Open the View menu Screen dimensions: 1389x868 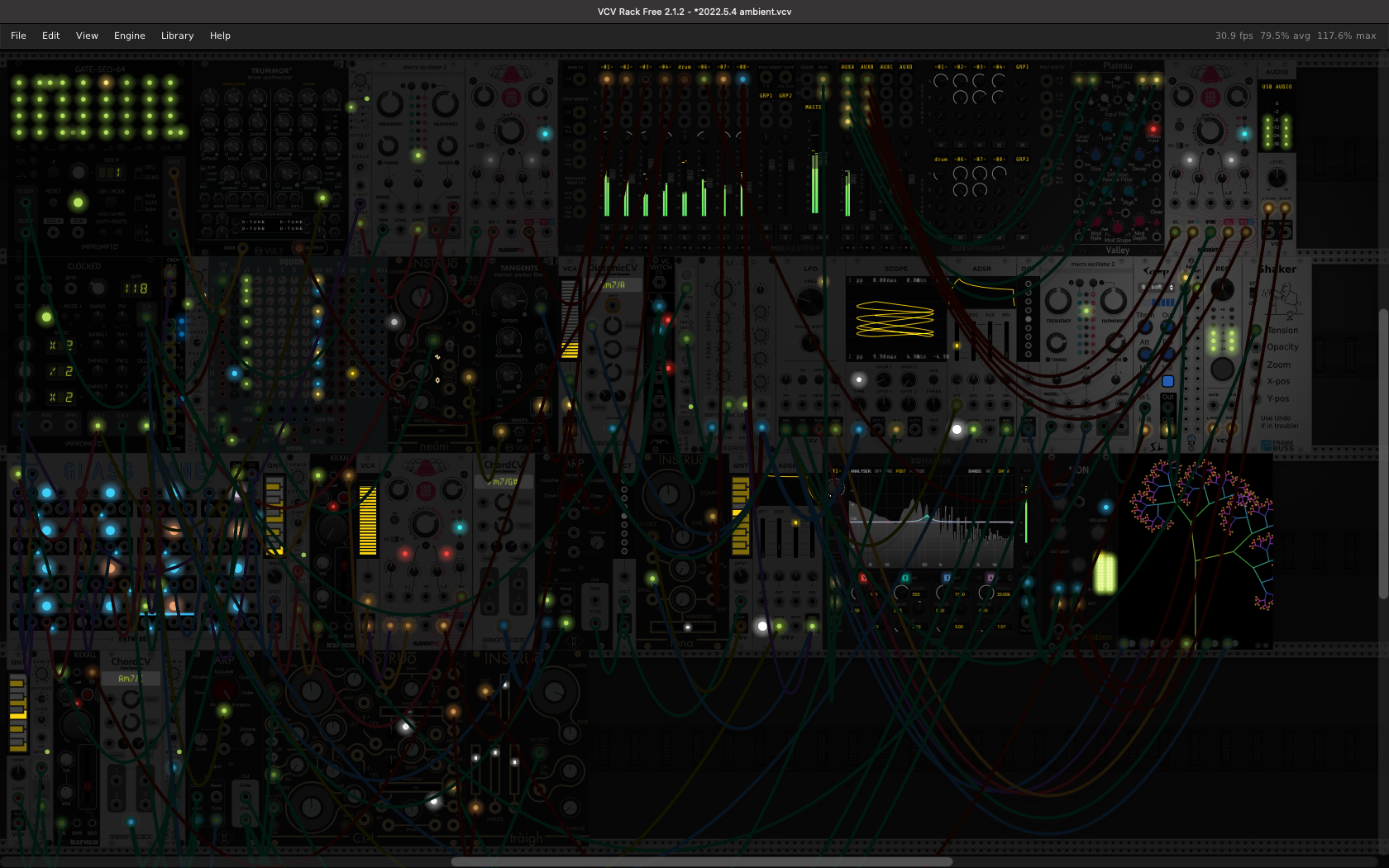pos(87,36)
